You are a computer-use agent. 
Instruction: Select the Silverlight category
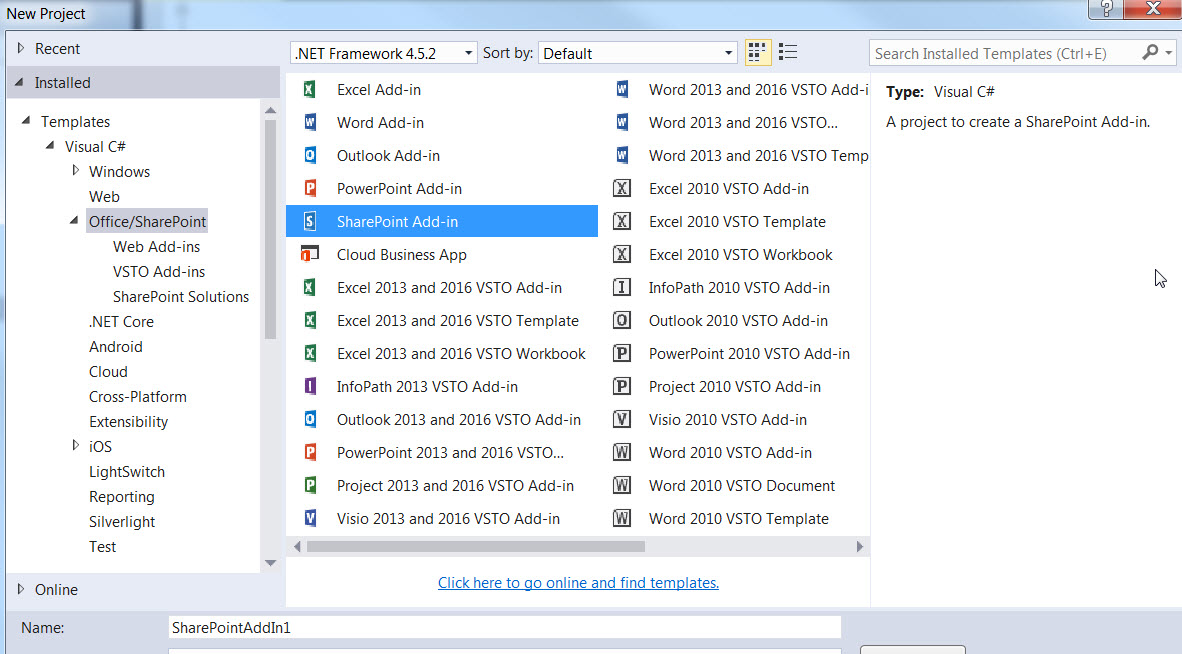coord(122,521)
